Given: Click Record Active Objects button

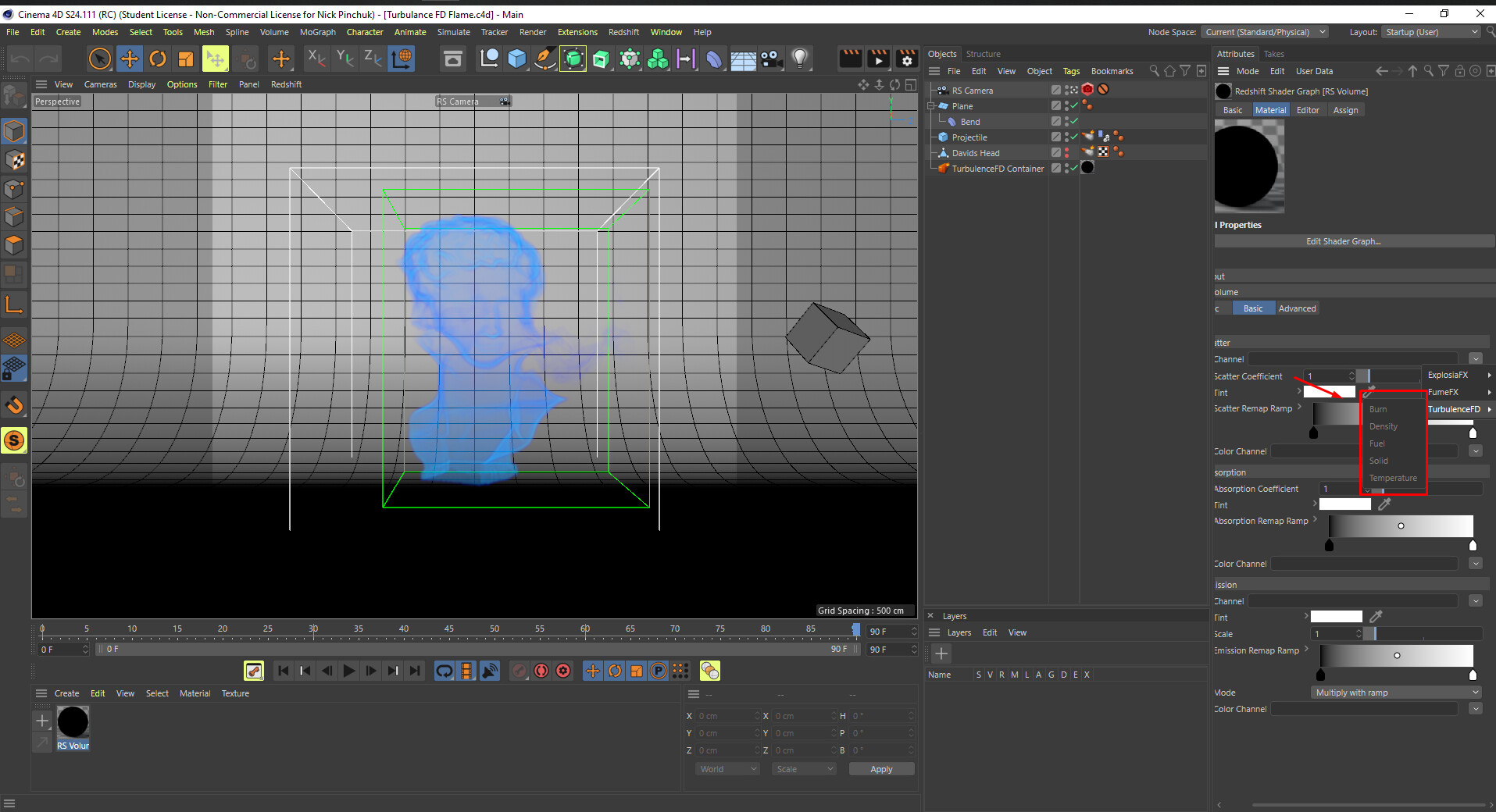Looking at the screenshot, I should pos(519,671).
